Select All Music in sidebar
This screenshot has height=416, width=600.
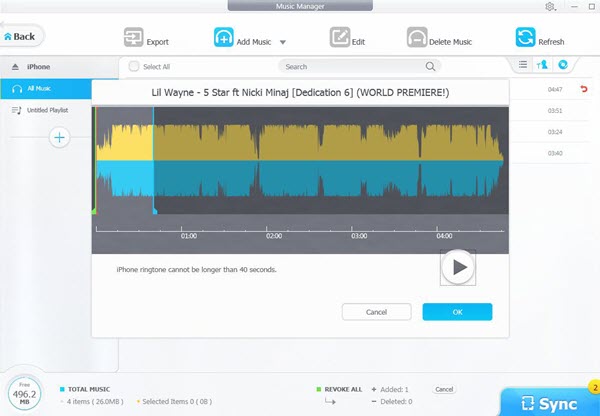(x=46, y=89)
